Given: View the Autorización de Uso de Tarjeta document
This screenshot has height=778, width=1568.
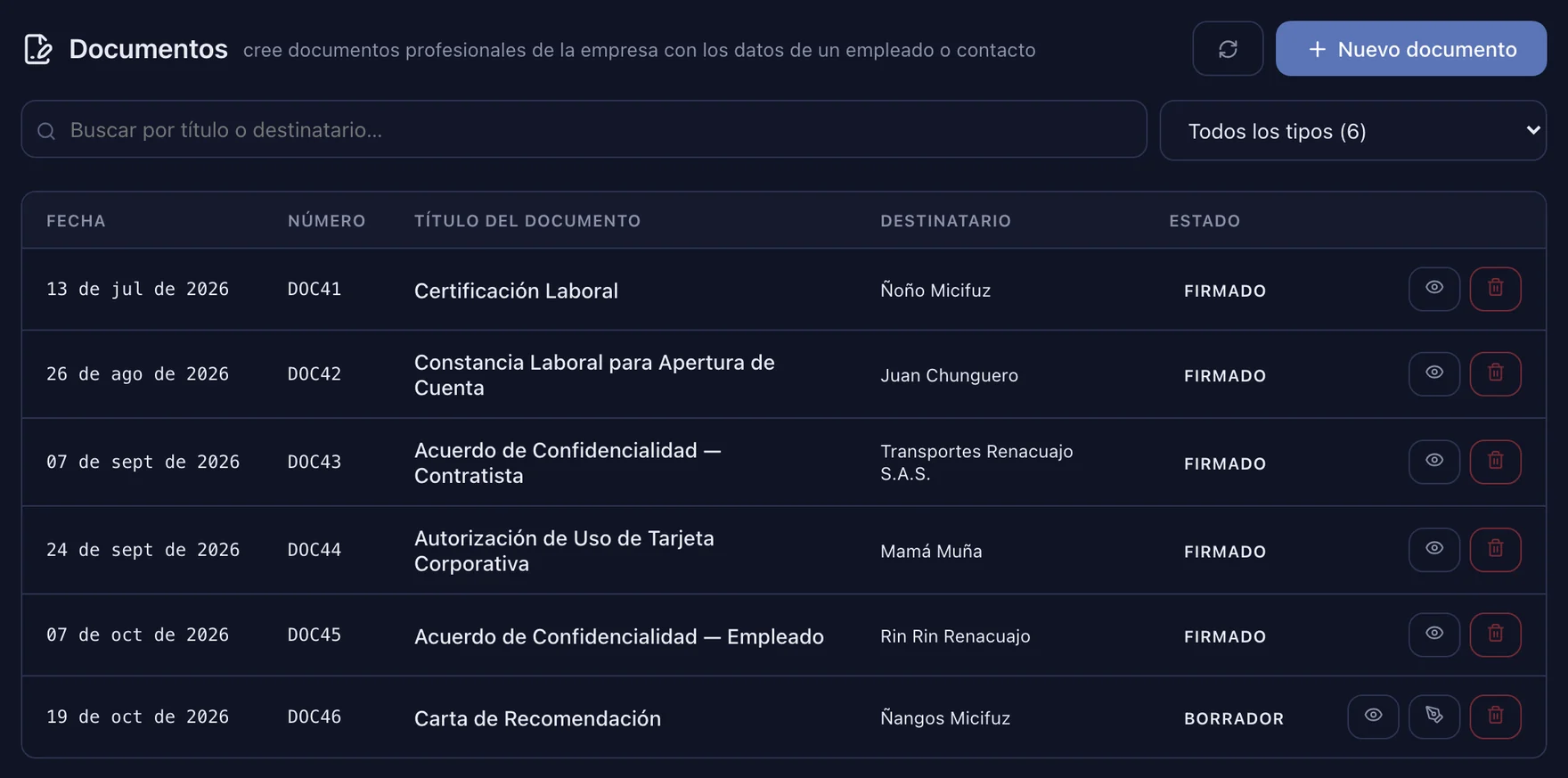Looking at the screenshot, I should 1434,550.
